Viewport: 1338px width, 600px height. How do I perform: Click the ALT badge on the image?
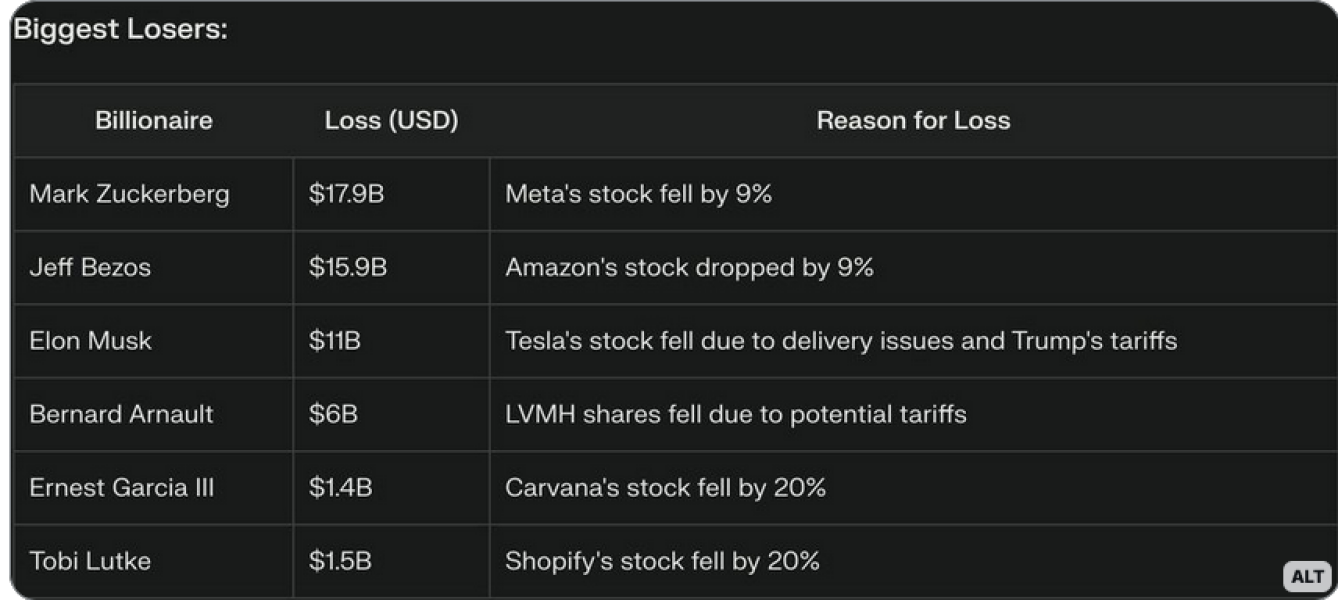pyautogui.click(x=1307, y=576)
